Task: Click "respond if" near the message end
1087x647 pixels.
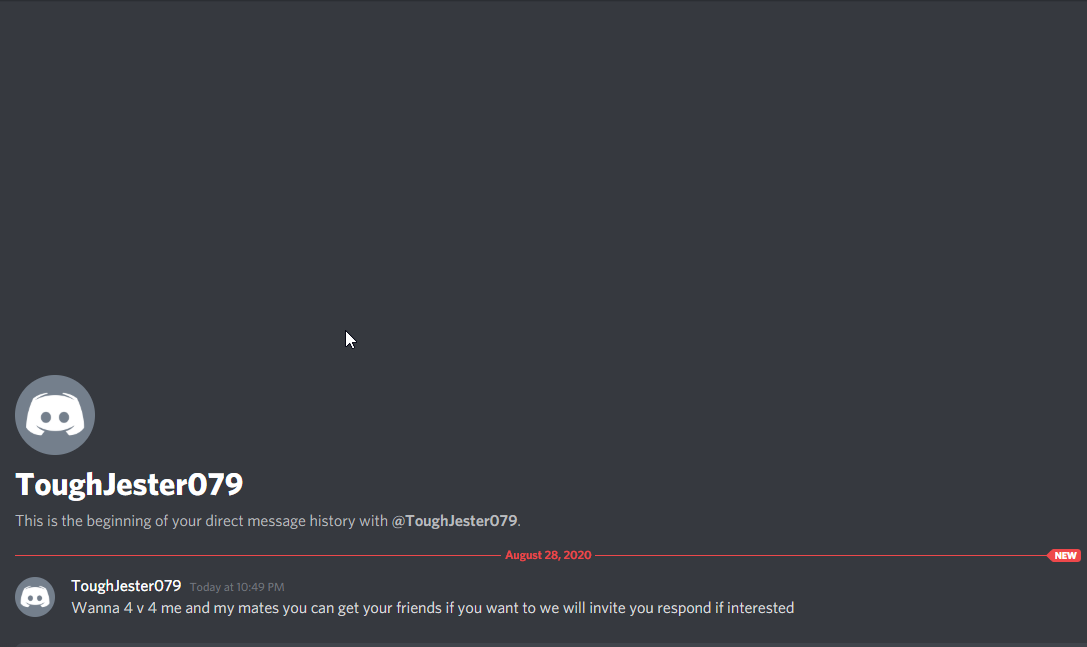Action: coord(690,608)
